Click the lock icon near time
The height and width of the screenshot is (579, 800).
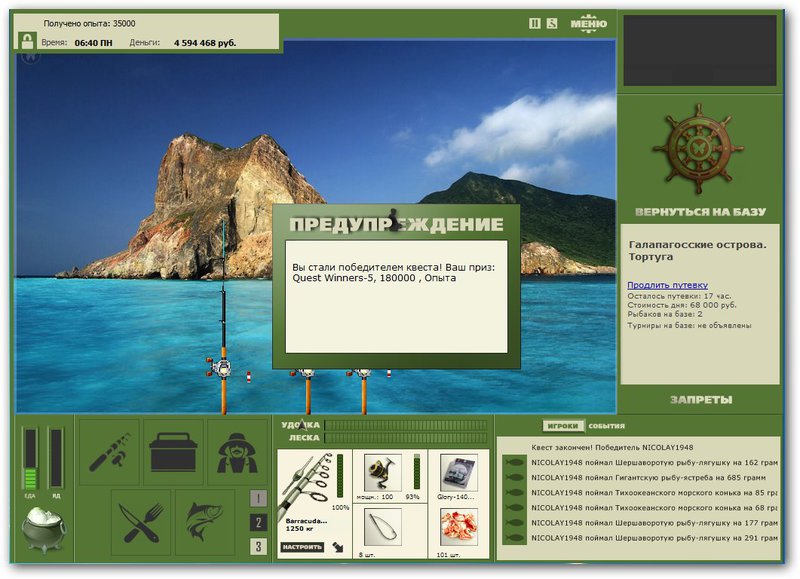click(27, 40)
